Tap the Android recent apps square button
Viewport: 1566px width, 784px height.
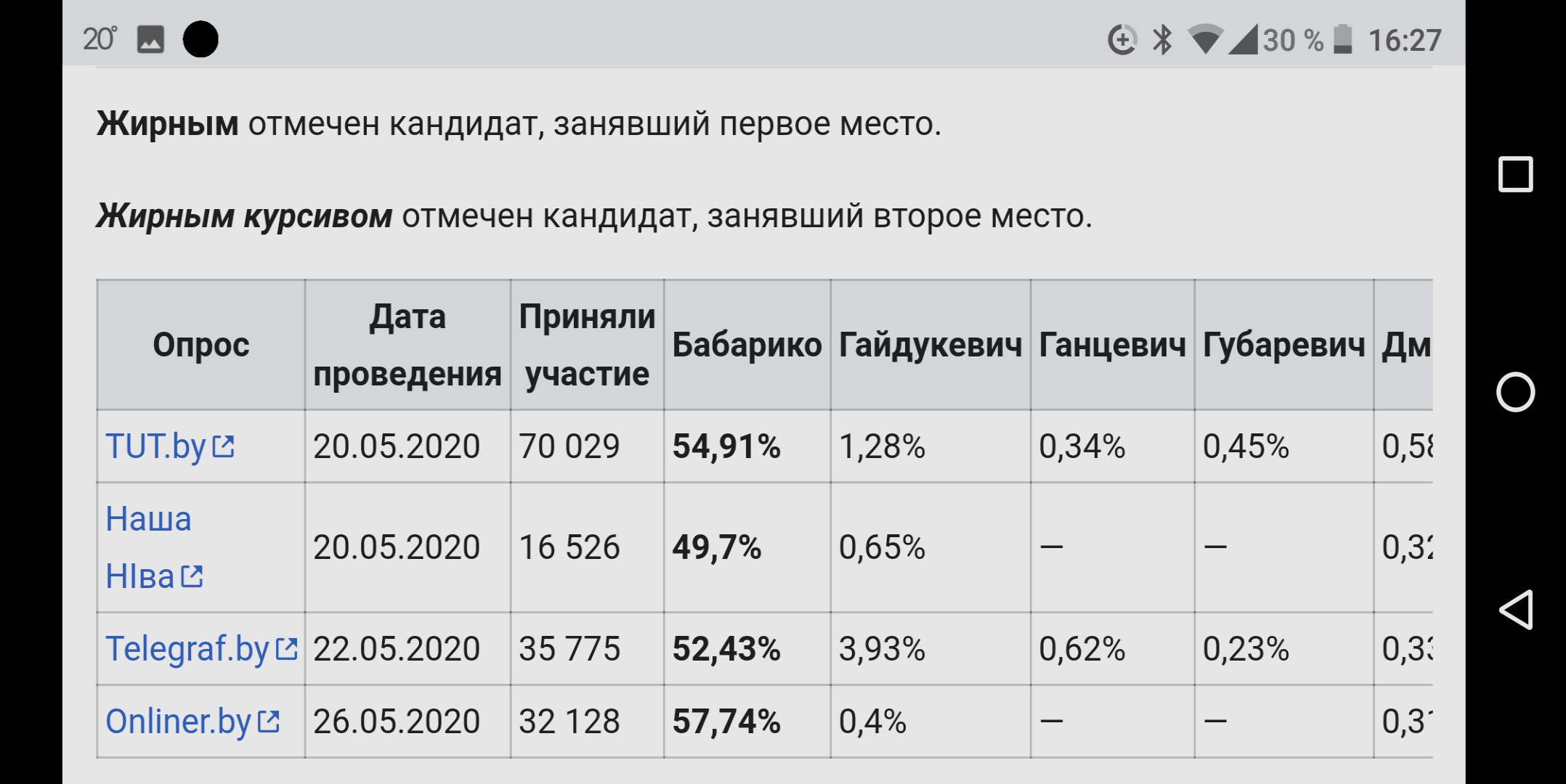coord(1515,175)
